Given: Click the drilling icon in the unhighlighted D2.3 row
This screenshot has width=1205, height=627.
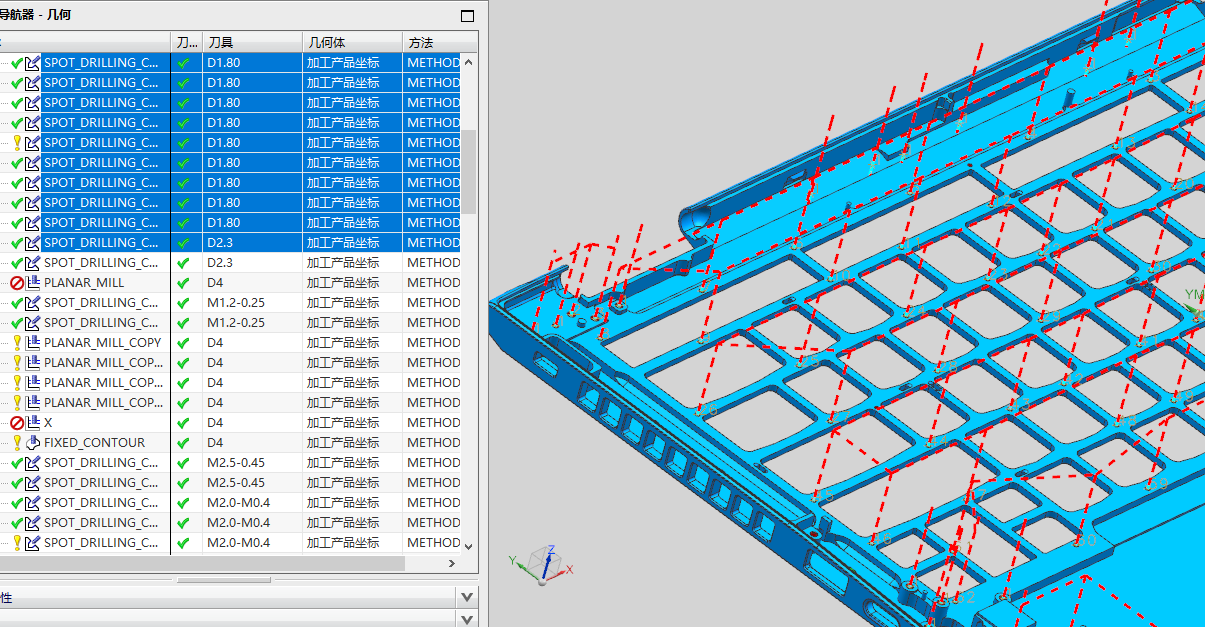Looking at the screenshot, I should pyautogui.click(x=33, y=263).
